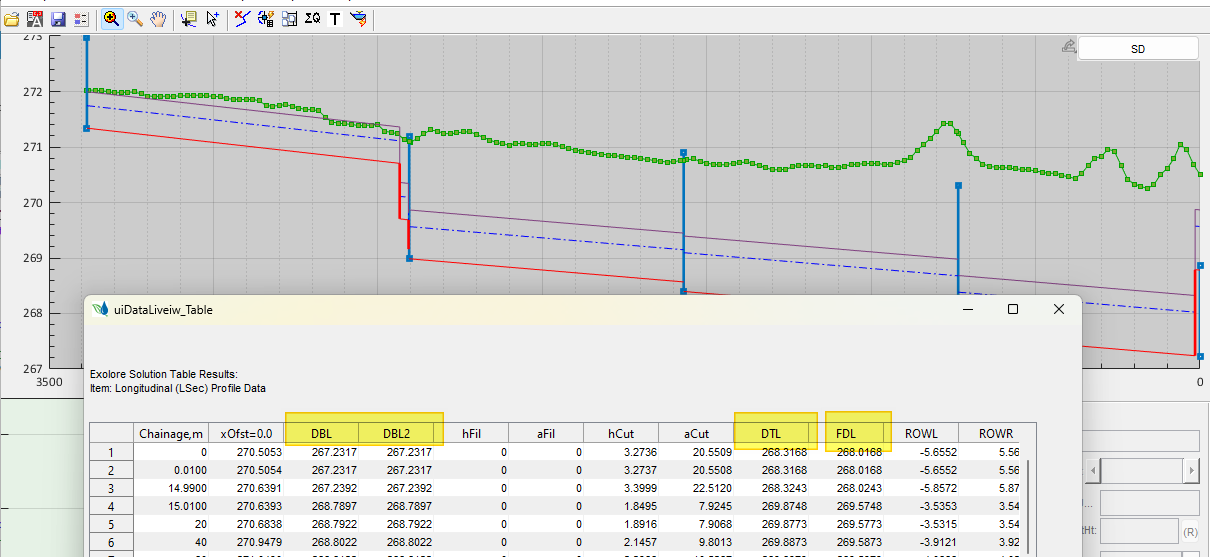Click the ΣQ summation toolbar icon

coord(312,18)
